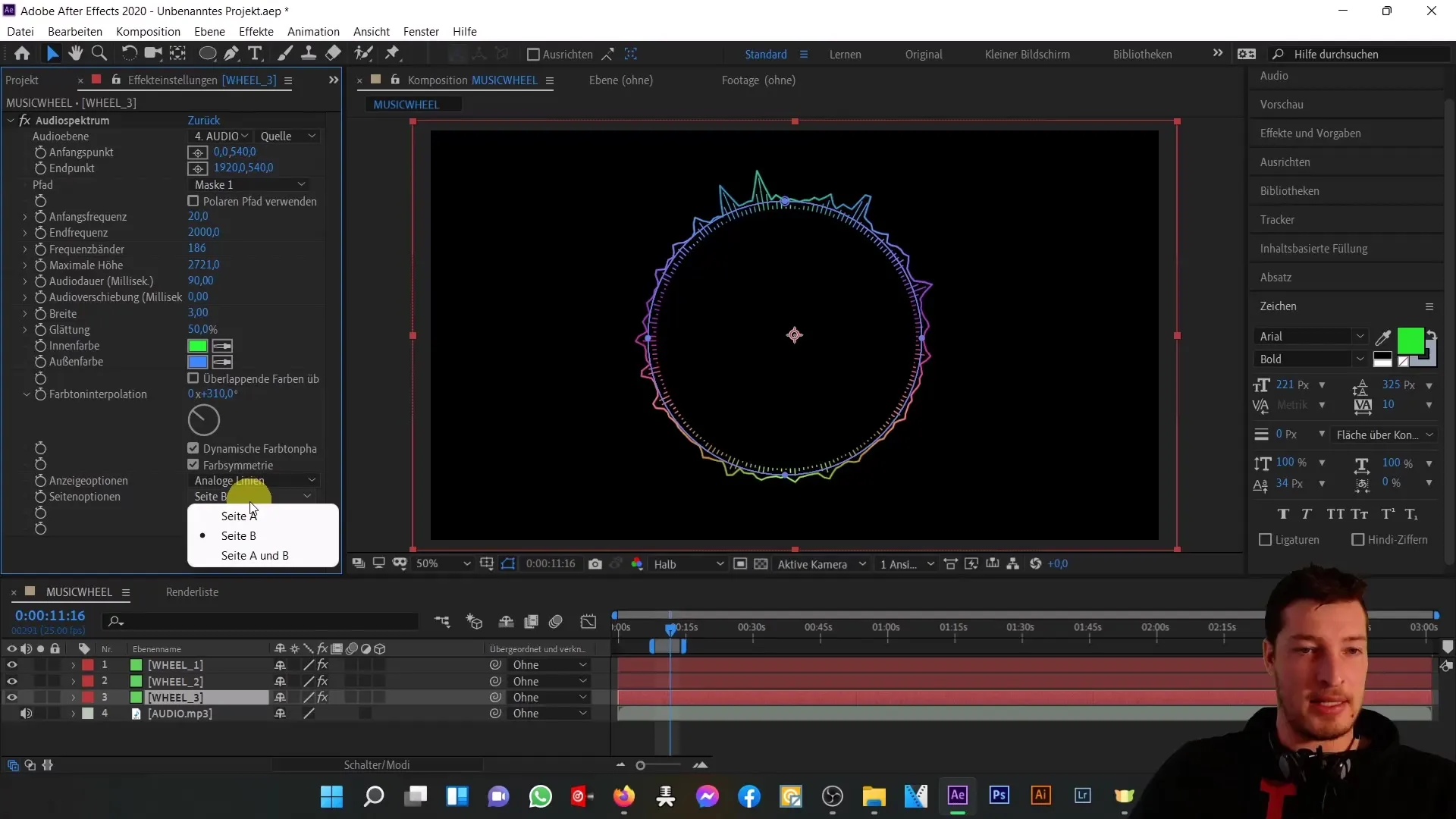Open Illustrator from the taskbar
The width and height of the screenshot is (1456, 819).
[x=1040, y=795]
